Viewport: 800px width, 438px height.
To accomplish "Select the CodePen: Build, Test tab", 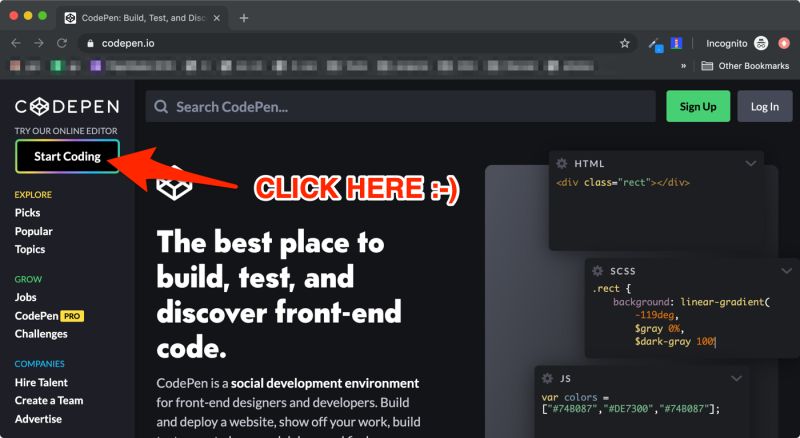I will (143, 18).
